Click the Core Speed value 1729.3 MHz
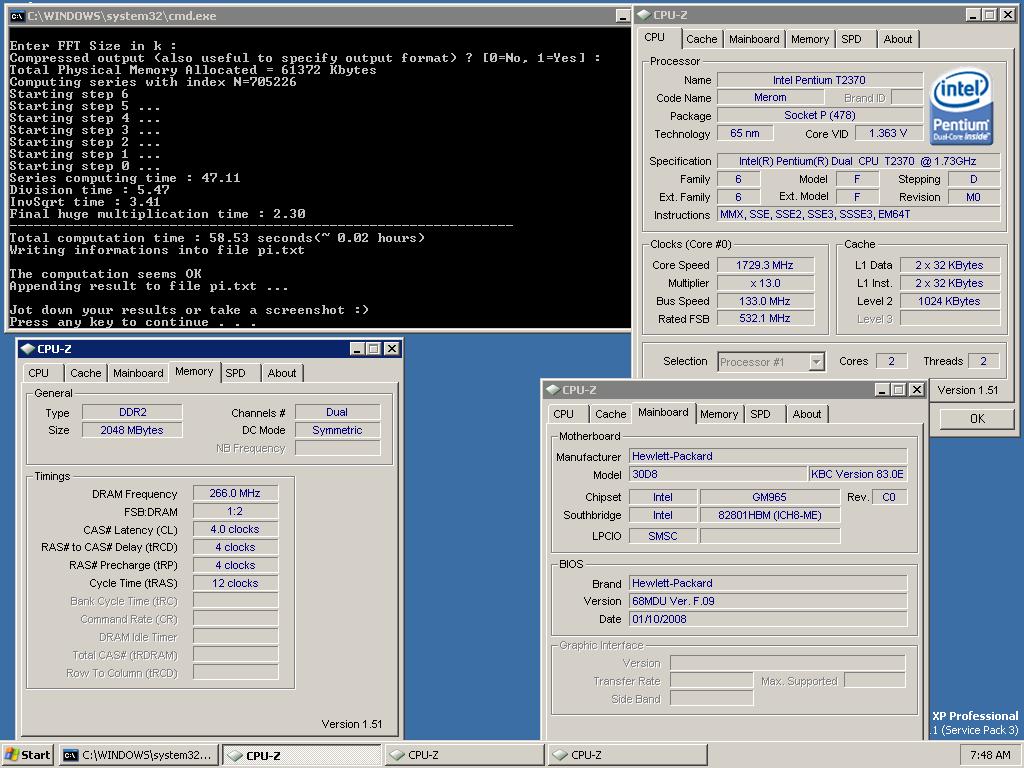 [765, 265]
